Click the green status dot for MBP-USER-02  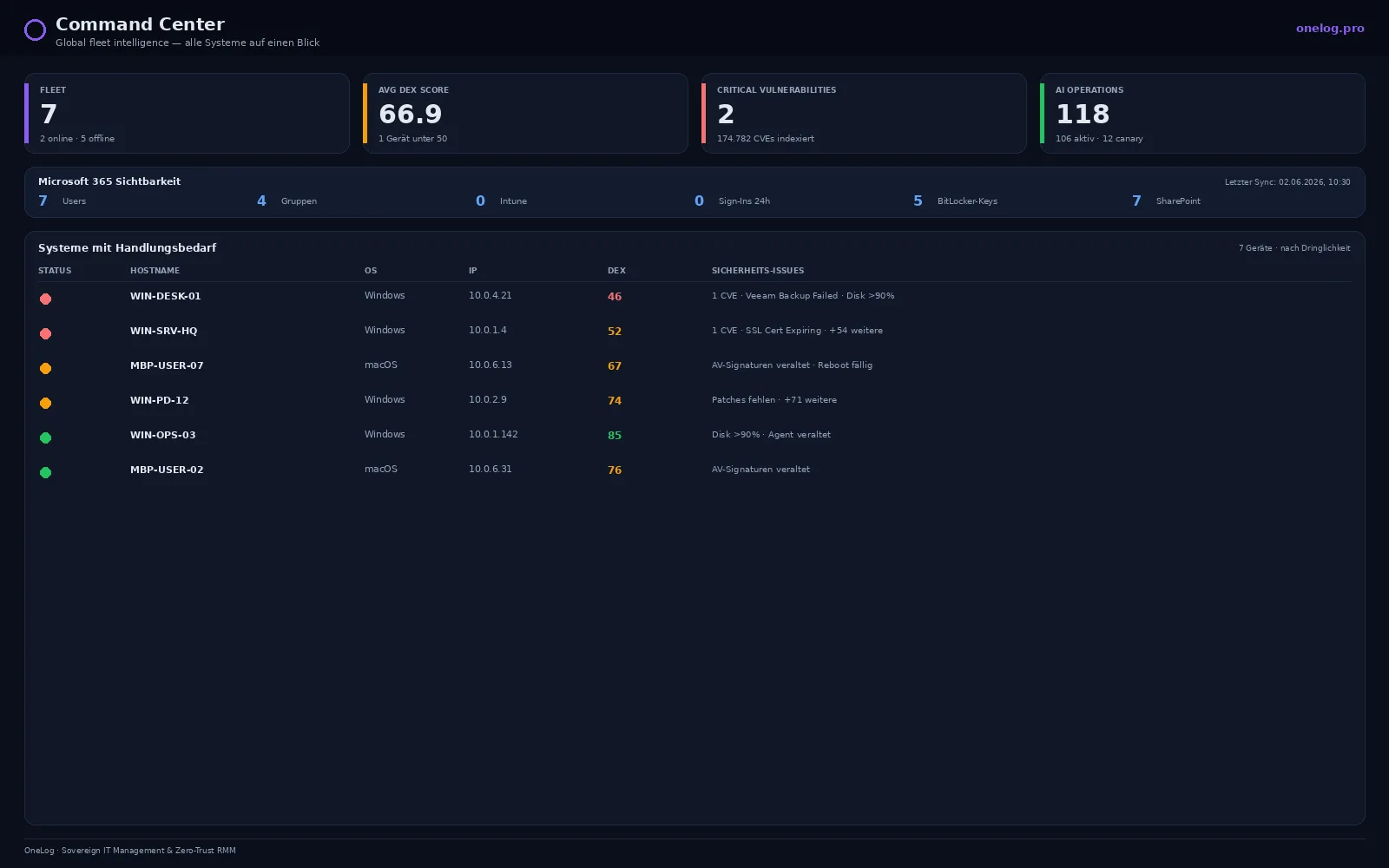click(46, 472)
